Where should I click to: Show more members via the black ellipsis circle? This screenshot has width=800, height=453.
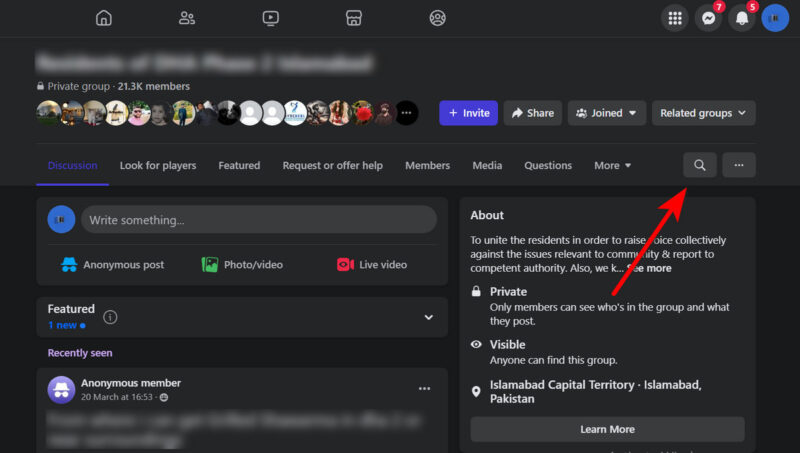coord(407,113)
